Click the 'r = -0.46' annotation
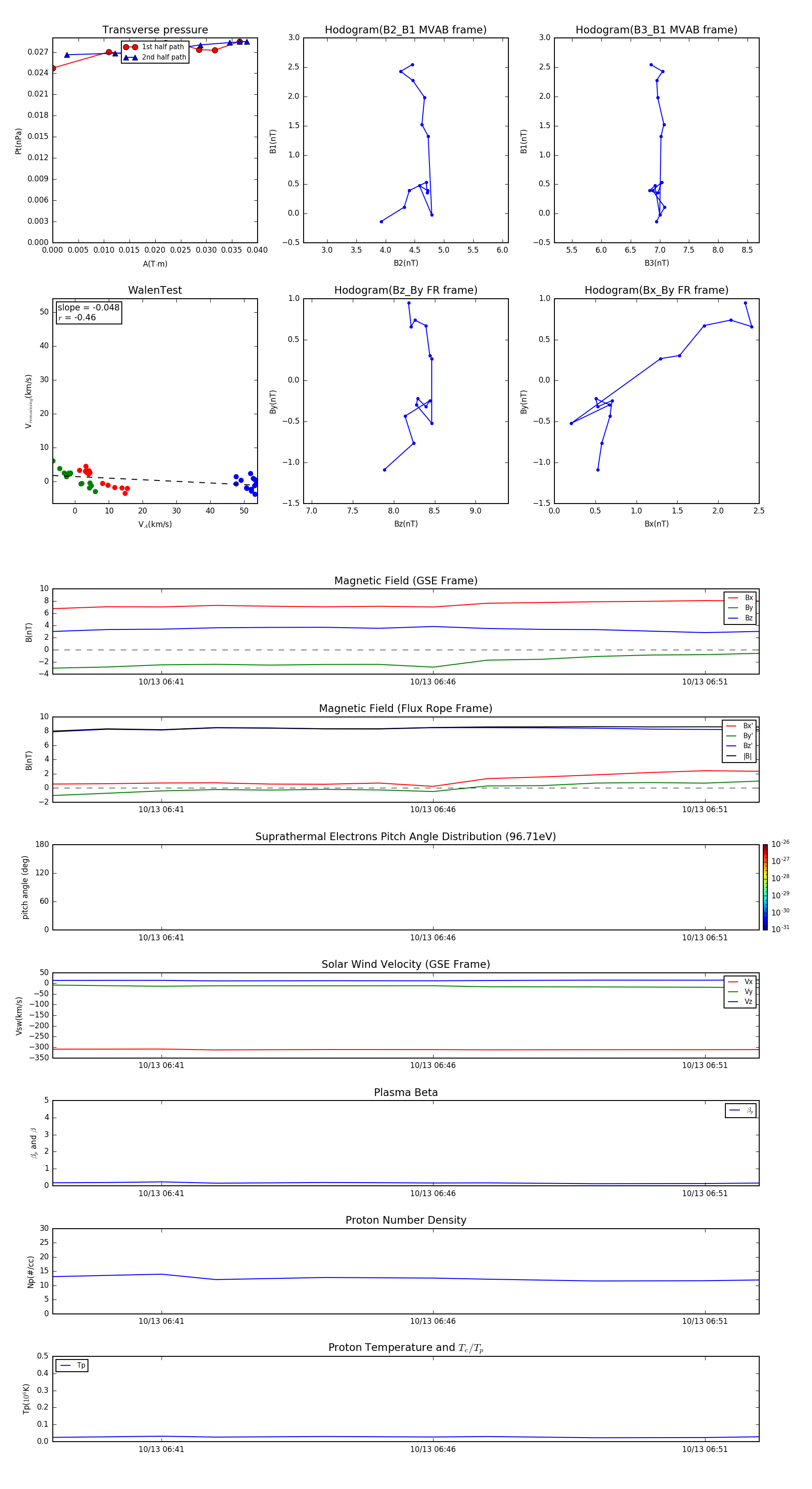812x1489 pixels. [77, 317]
